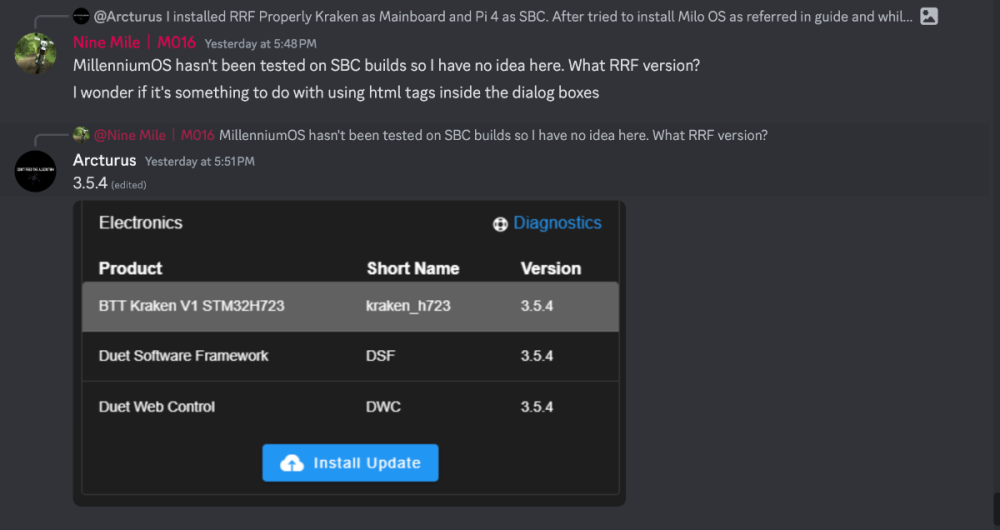Click the Version column header
1000x530 pixels.
(x=550, y=269)
